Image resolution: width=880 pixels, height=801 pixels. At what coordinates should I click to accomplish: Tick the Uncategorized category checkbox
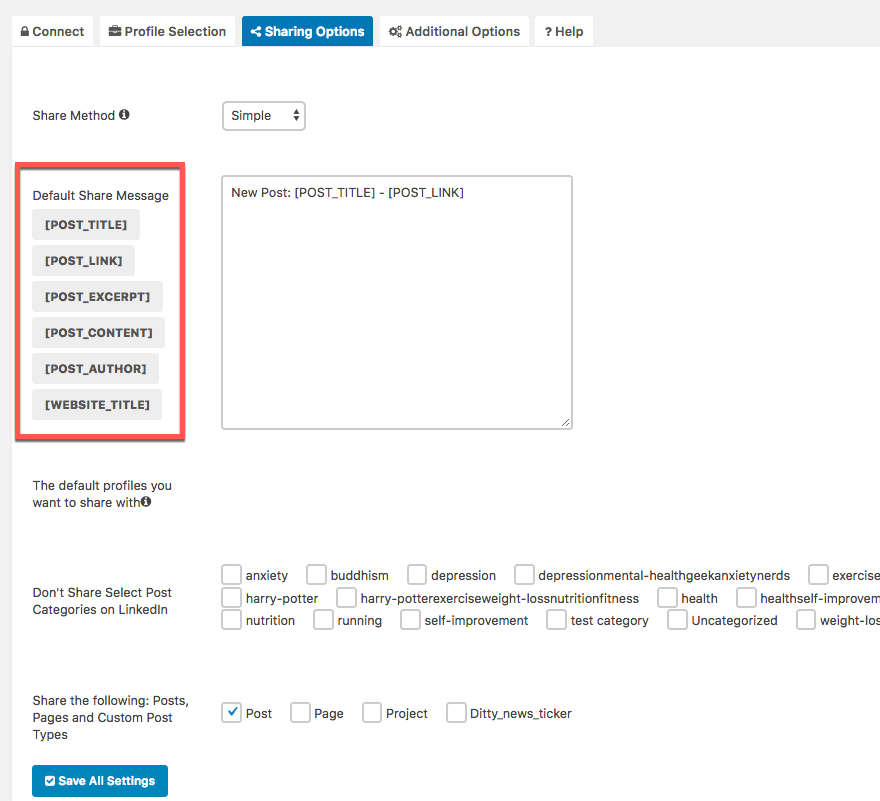(x=677, y=620)
